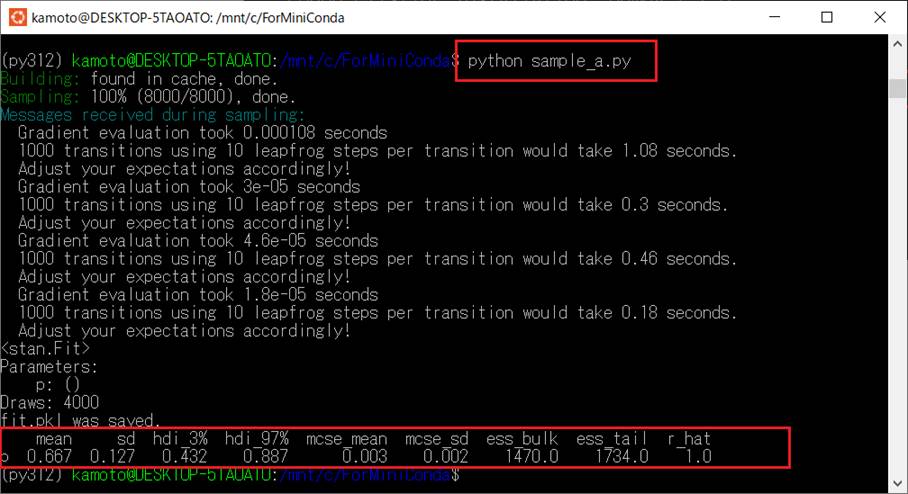Click the scrollbar down arrow
The image size is (908, 494).
898,483
